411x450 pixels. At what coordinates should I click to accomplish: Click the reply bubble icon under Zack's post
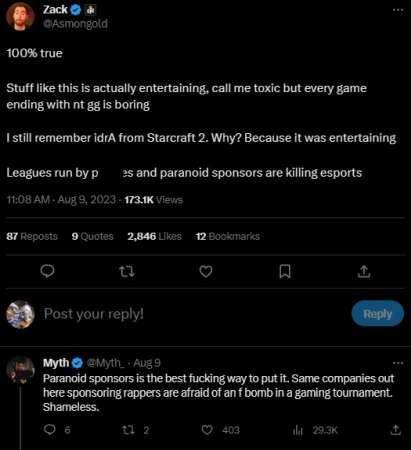[x=47, y=271]
